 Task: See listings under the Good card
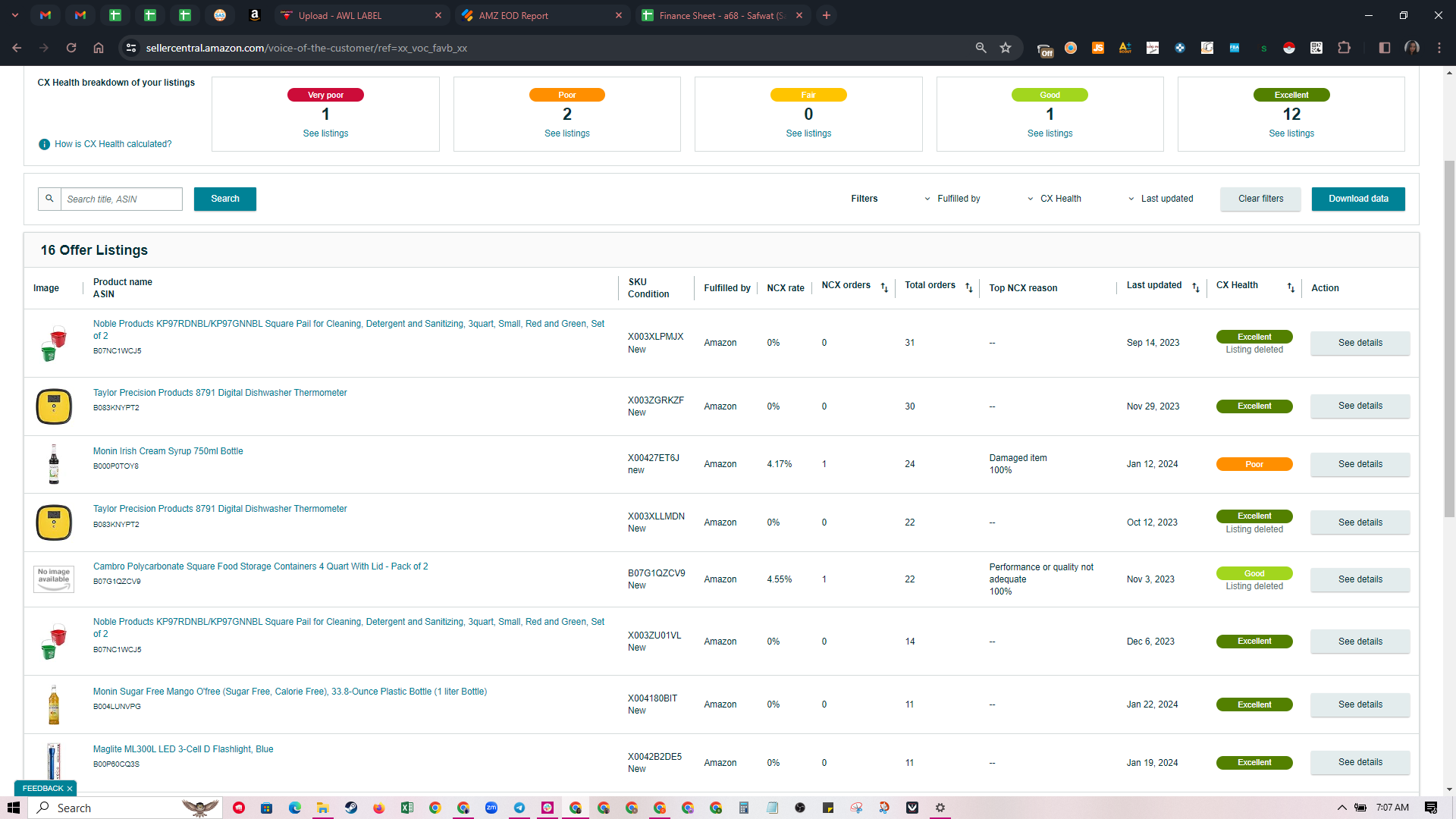tap(1050, 133)
